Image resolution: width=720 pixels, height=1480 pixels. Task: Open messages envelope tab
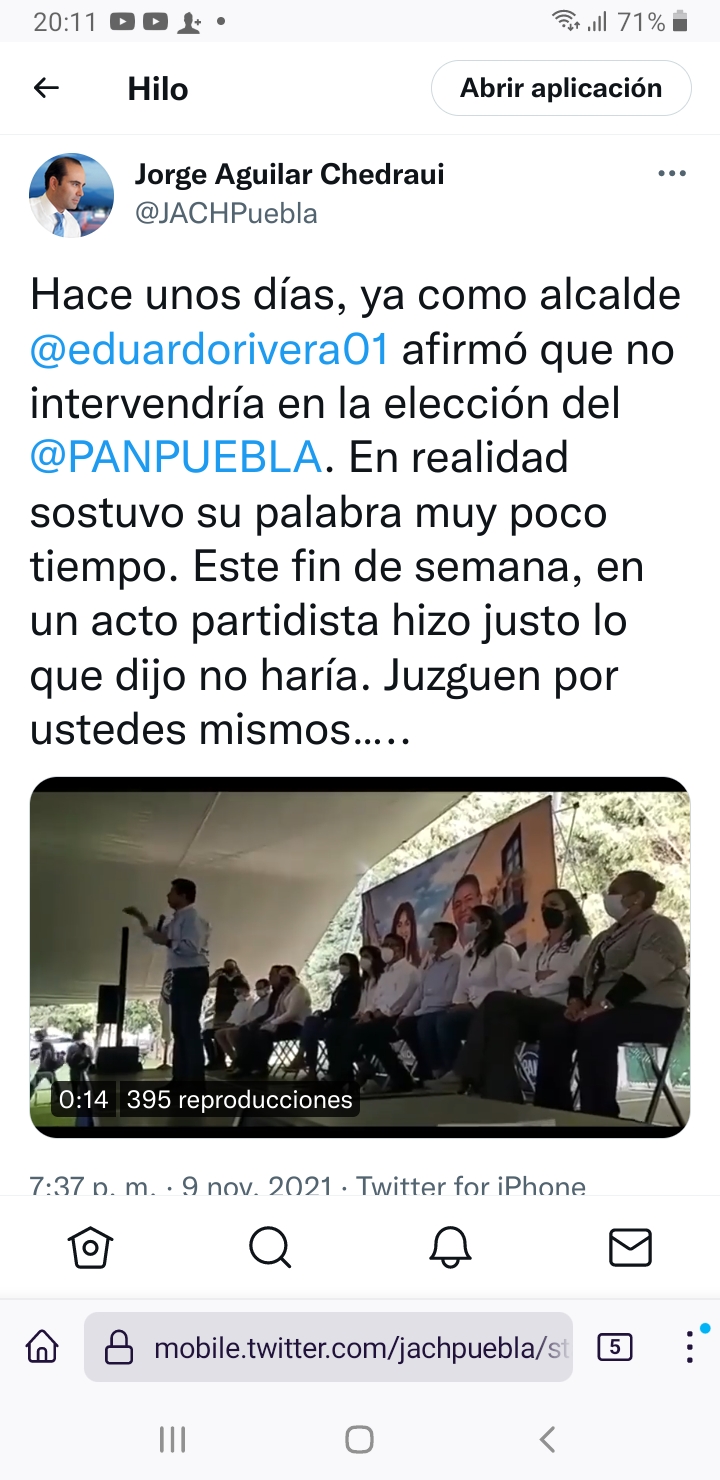[x=630, y=1247]
